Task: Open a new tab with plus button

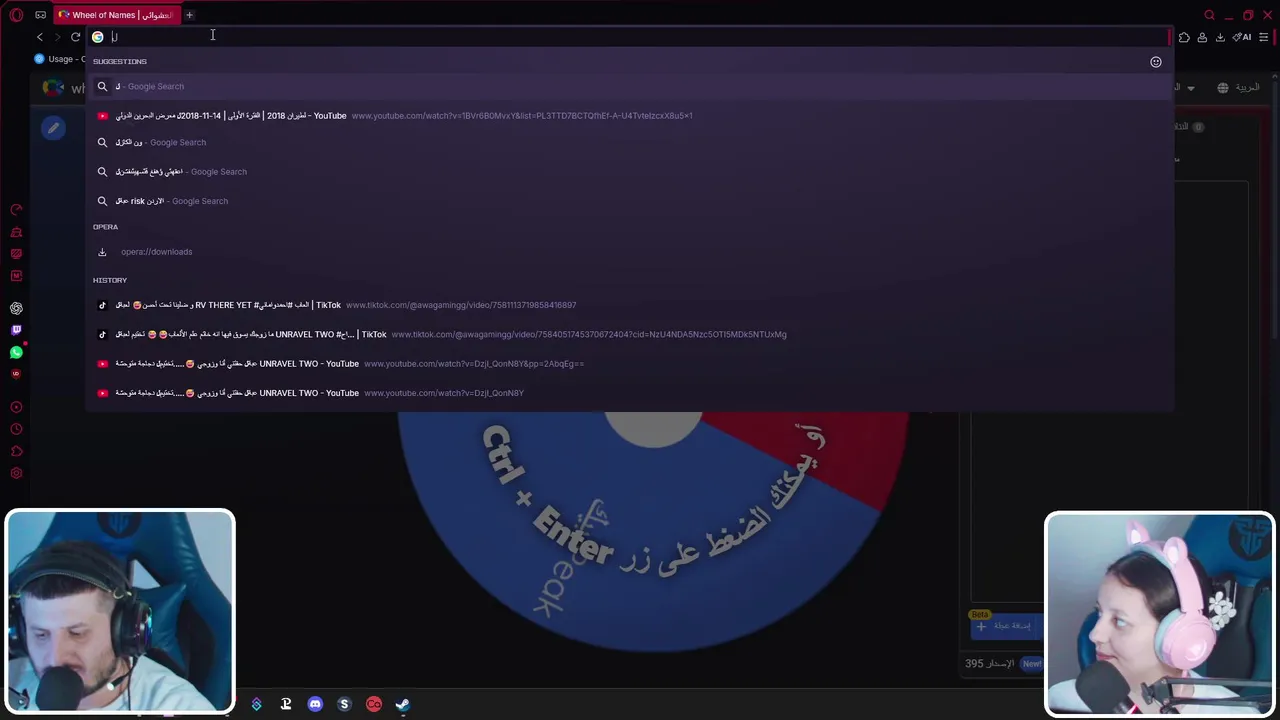Action: 189,15
